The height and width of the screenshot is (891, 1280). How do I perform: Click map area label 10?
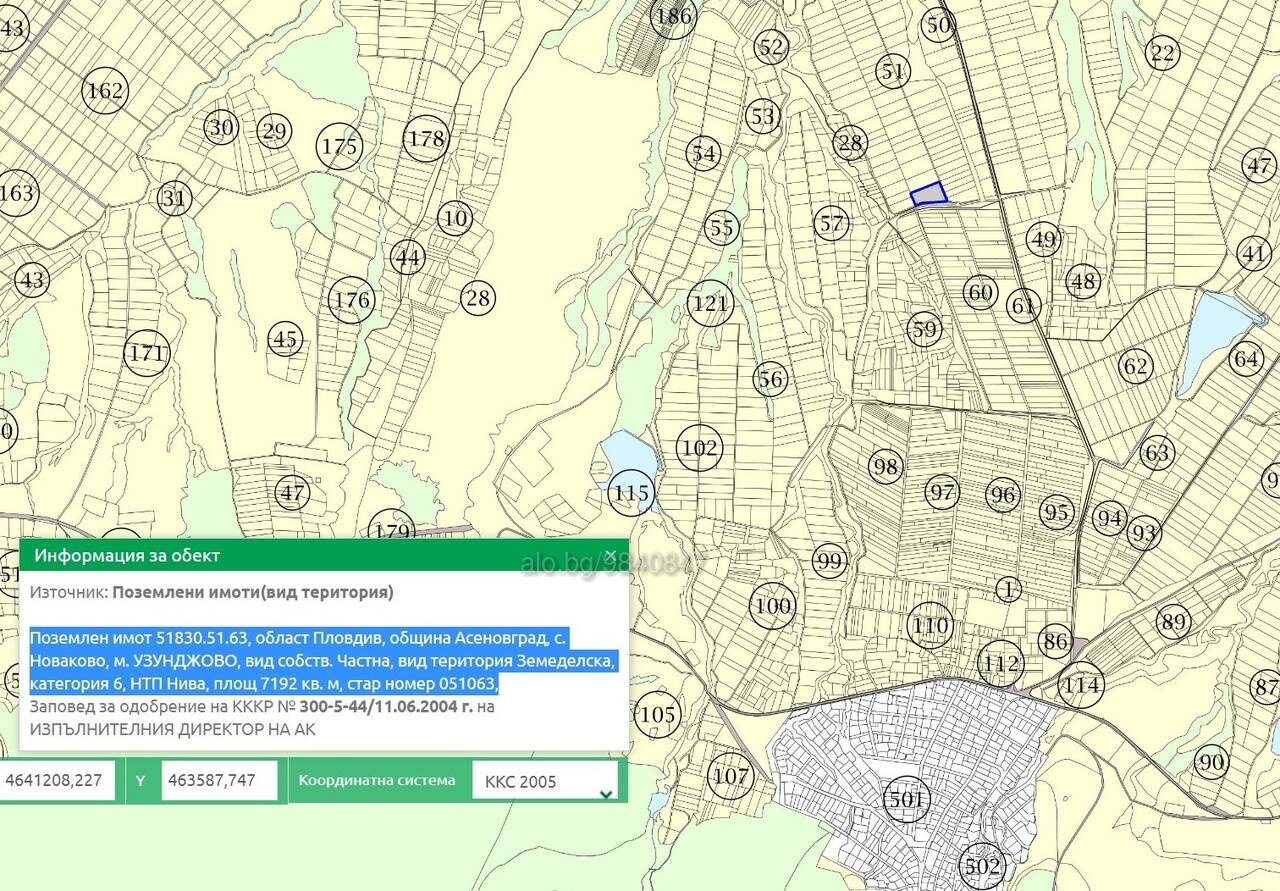tap(455, 218)
